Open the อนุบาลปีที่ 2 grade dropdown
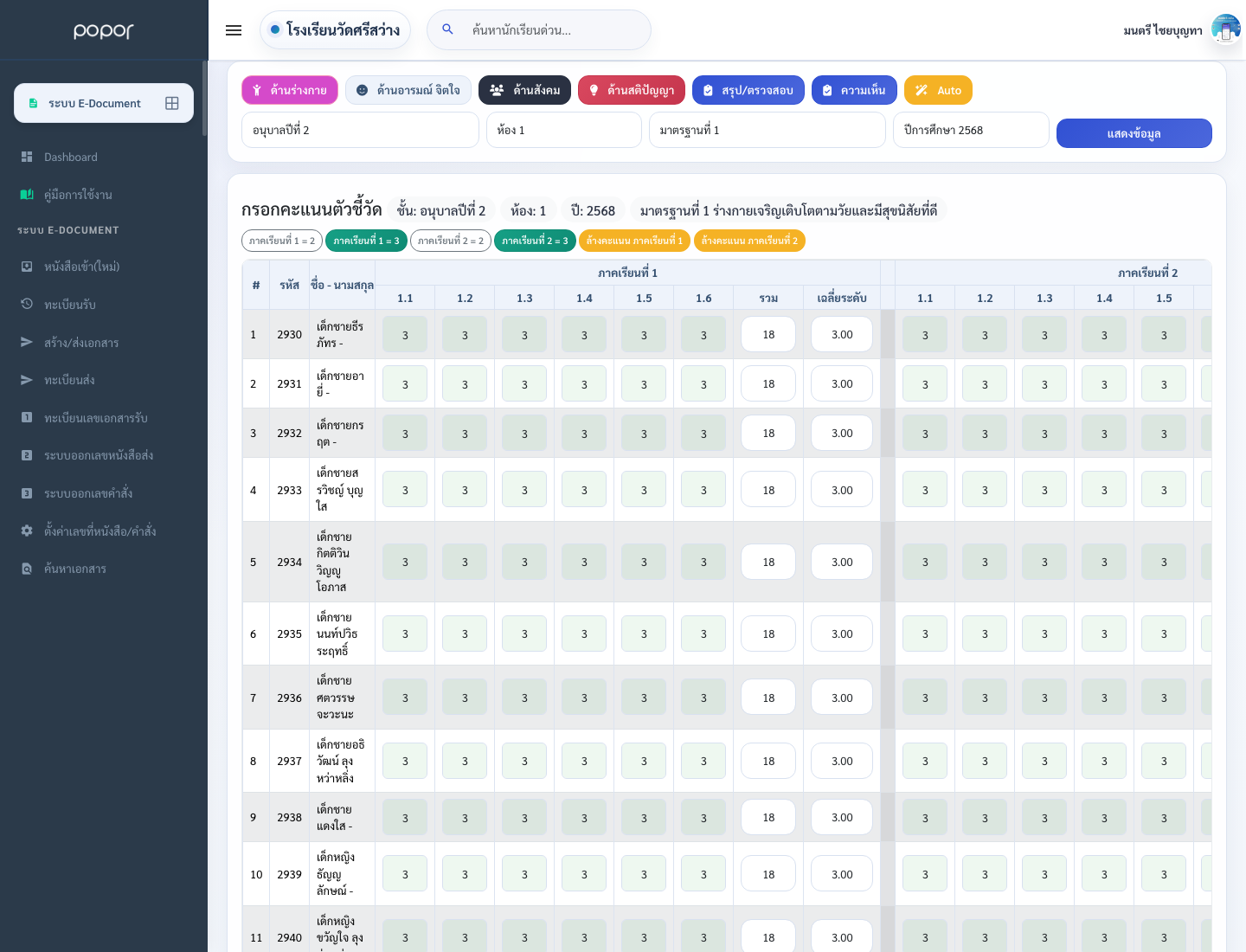The image size is (1246, 952). coord(360,130)
